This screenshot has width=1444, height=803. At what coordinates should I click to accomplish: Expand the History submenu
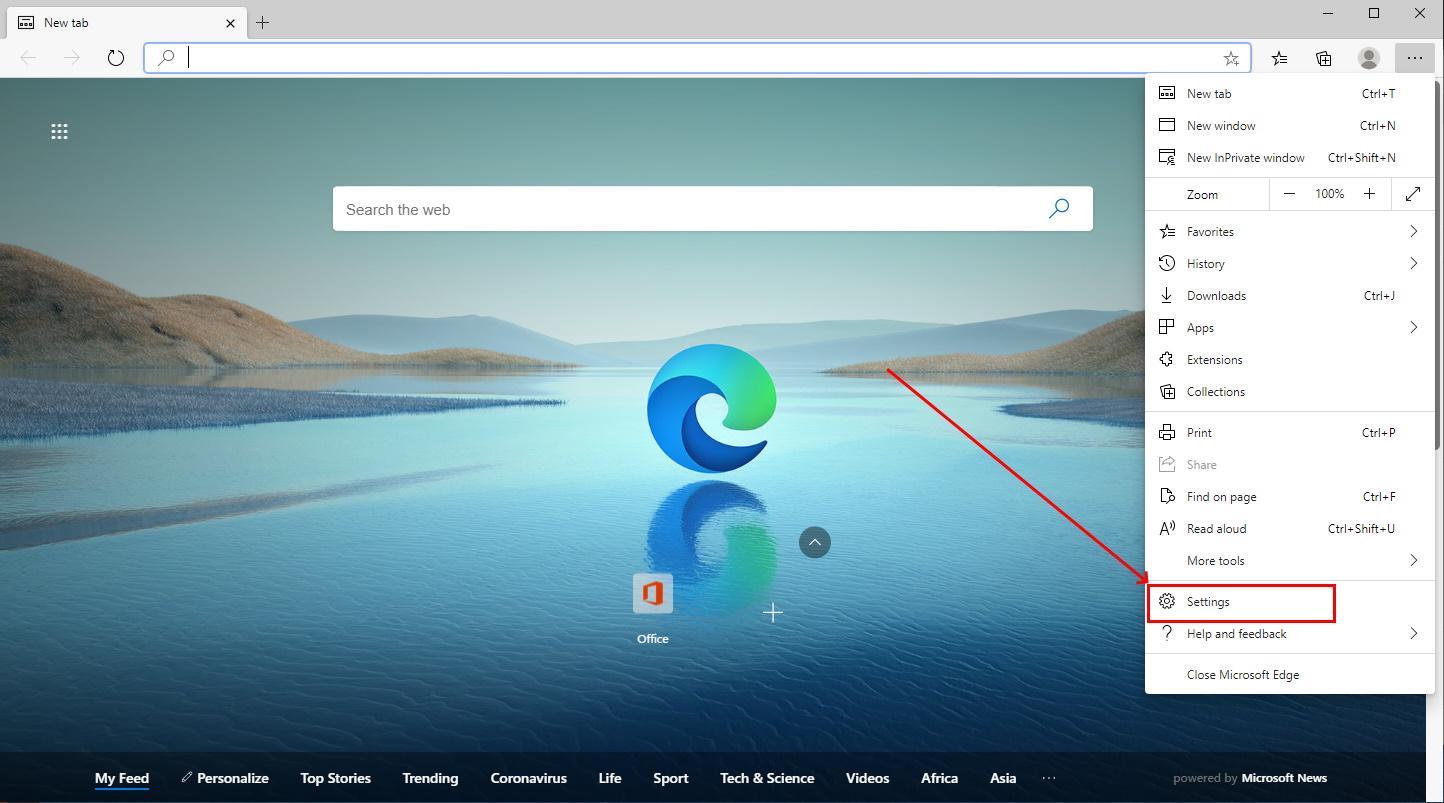pos(1289,263)
